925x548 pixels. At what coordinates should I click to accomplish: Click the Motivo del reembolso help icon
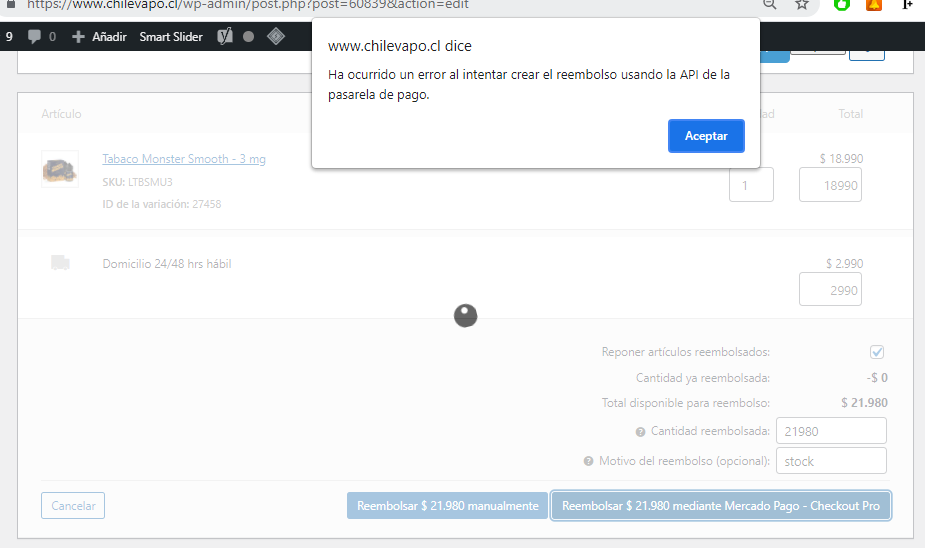(x=588, y=461)
